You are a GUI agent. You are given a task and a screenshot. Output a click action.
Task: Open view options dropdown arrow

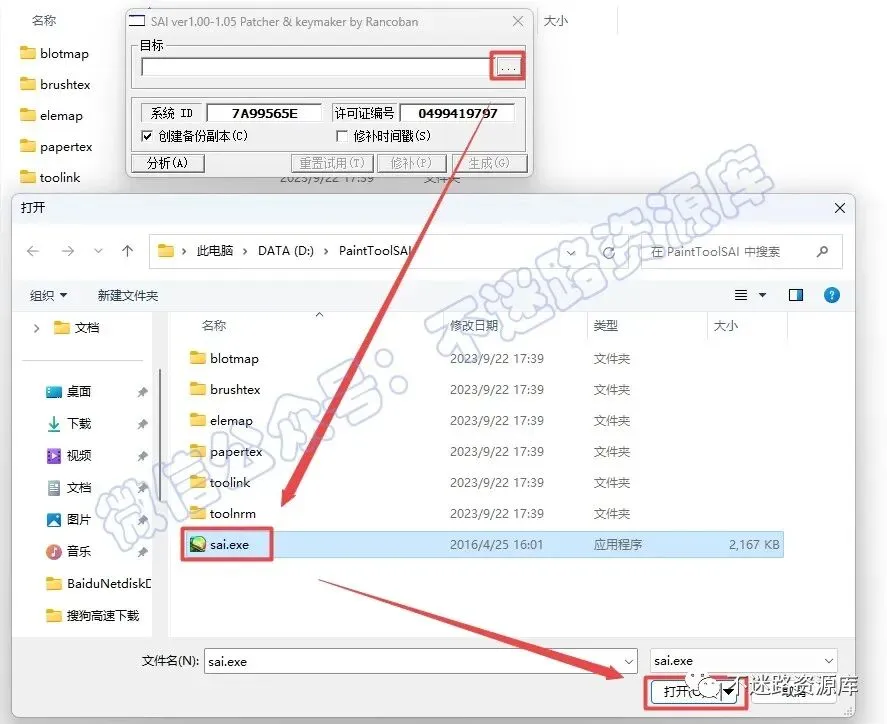click(763, 295)
